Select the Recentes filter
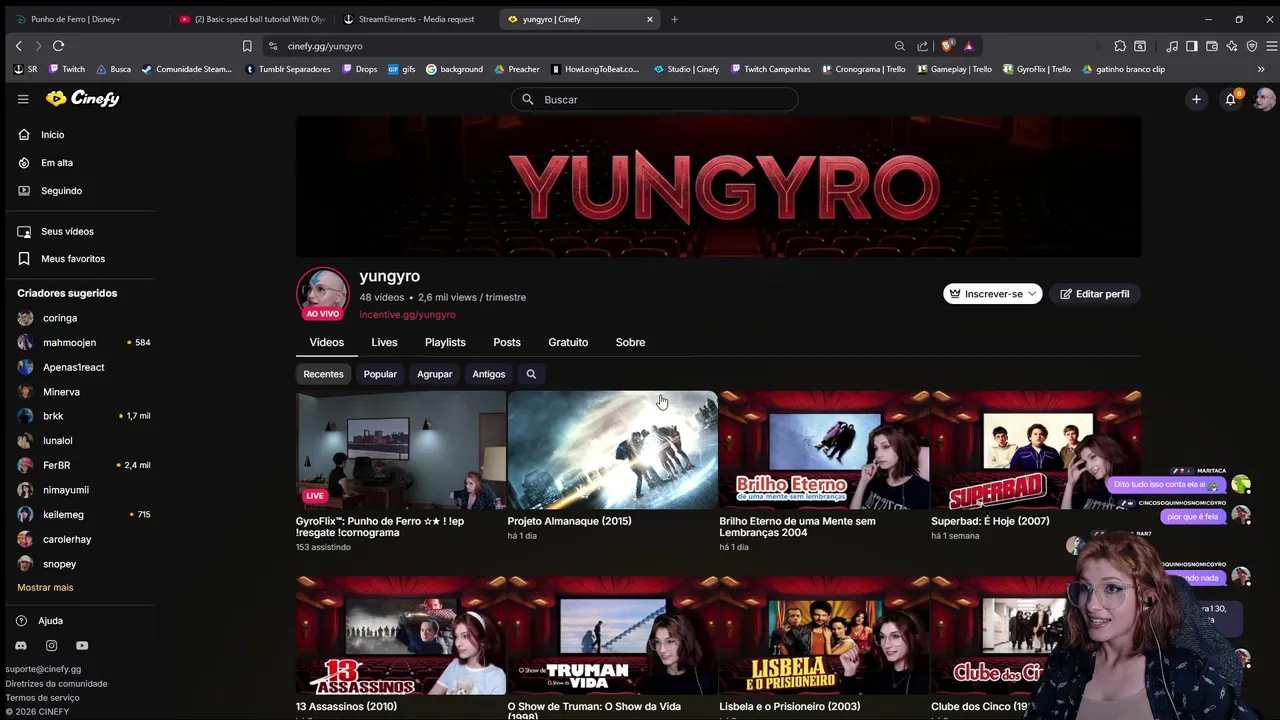 [x=323, y=374]
